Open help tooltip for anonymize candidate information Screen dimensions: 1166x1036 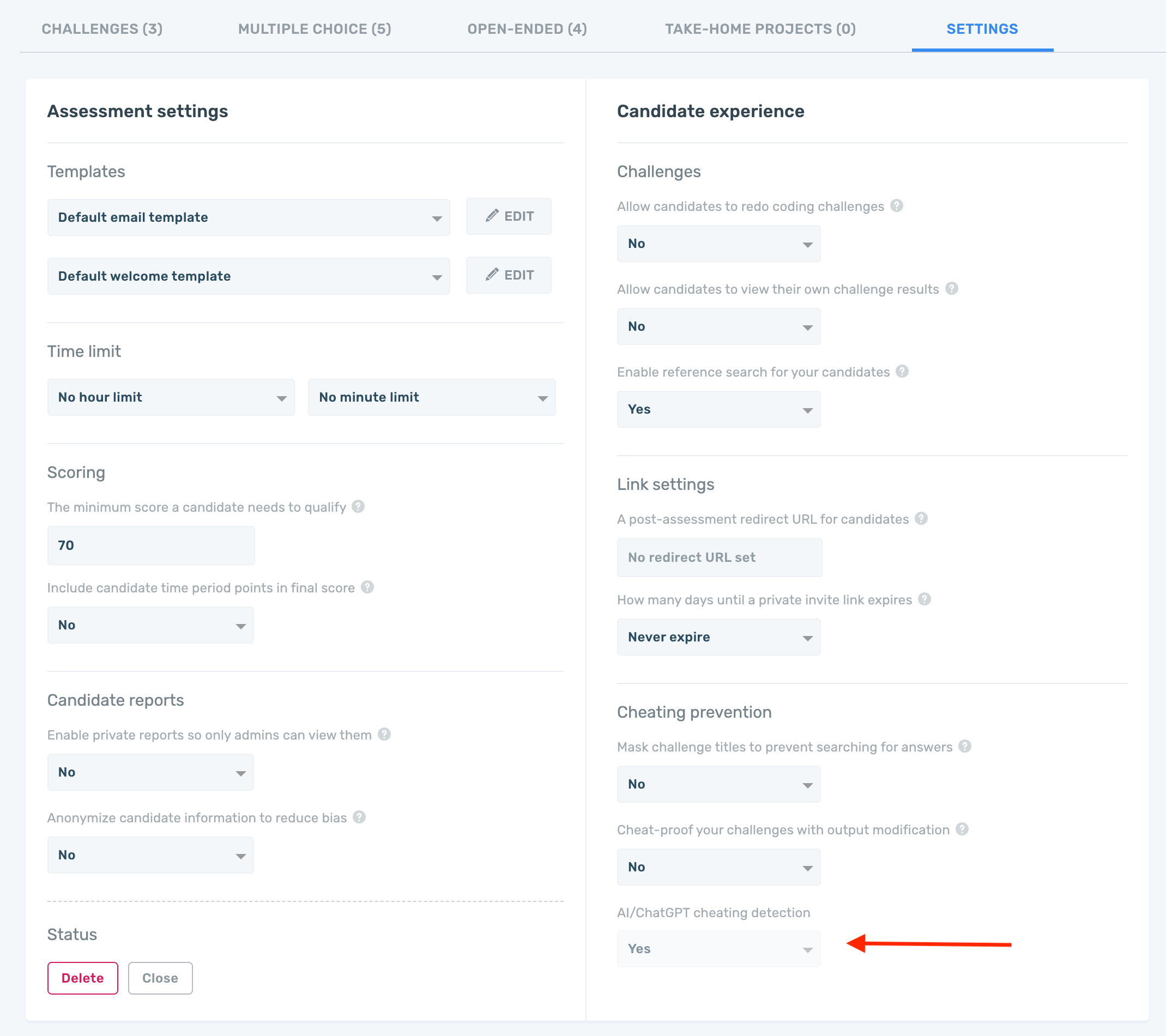(359, 816)
